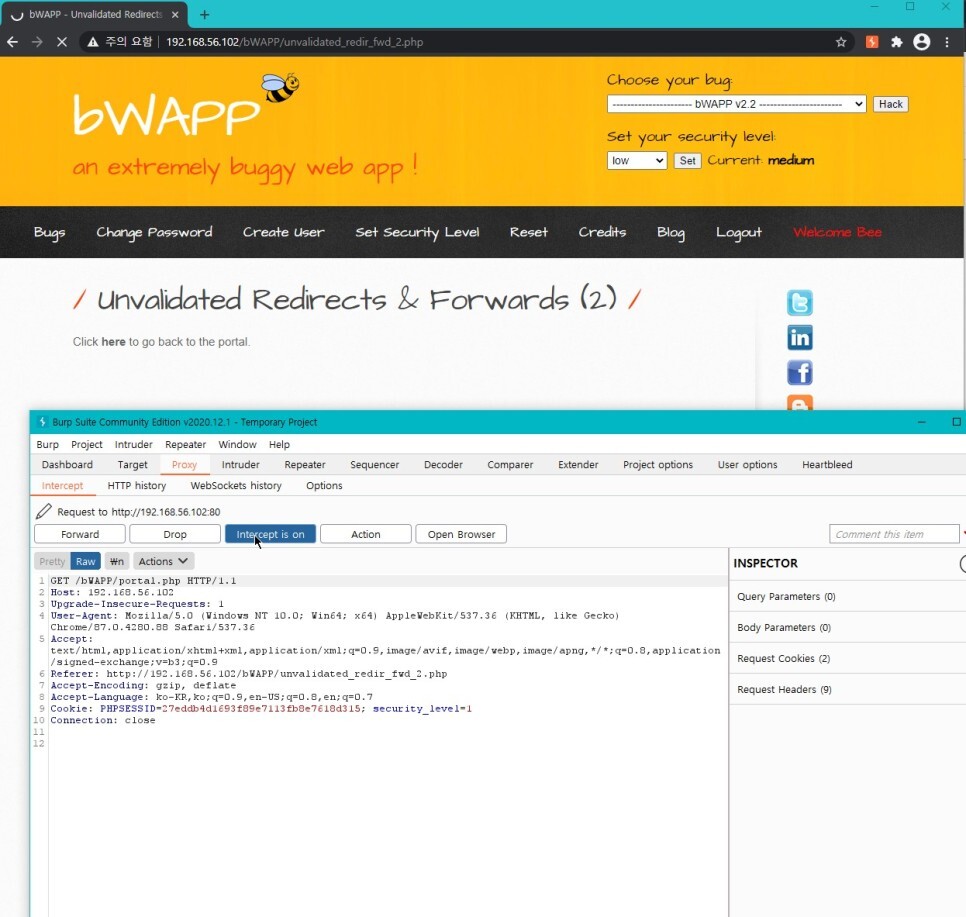The height and width of the screenshot is (917, 966).
Task: Switch to the Target tab
Action: (132, 465)
